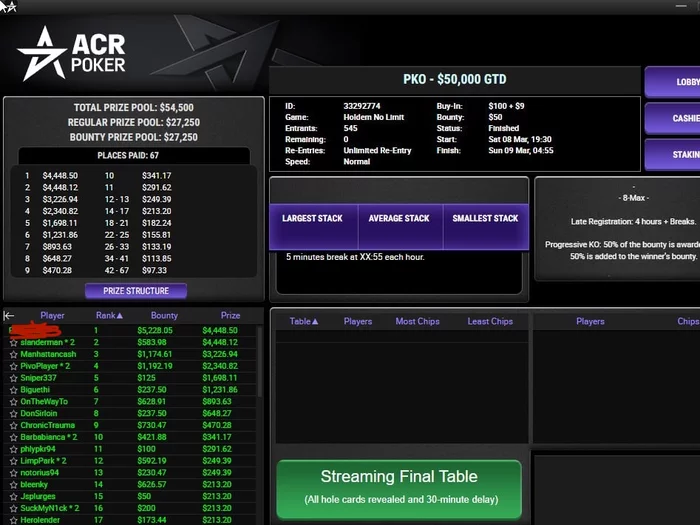
Task: Click the favorite star beside slanderman
Action: click(x=13, y=343)
